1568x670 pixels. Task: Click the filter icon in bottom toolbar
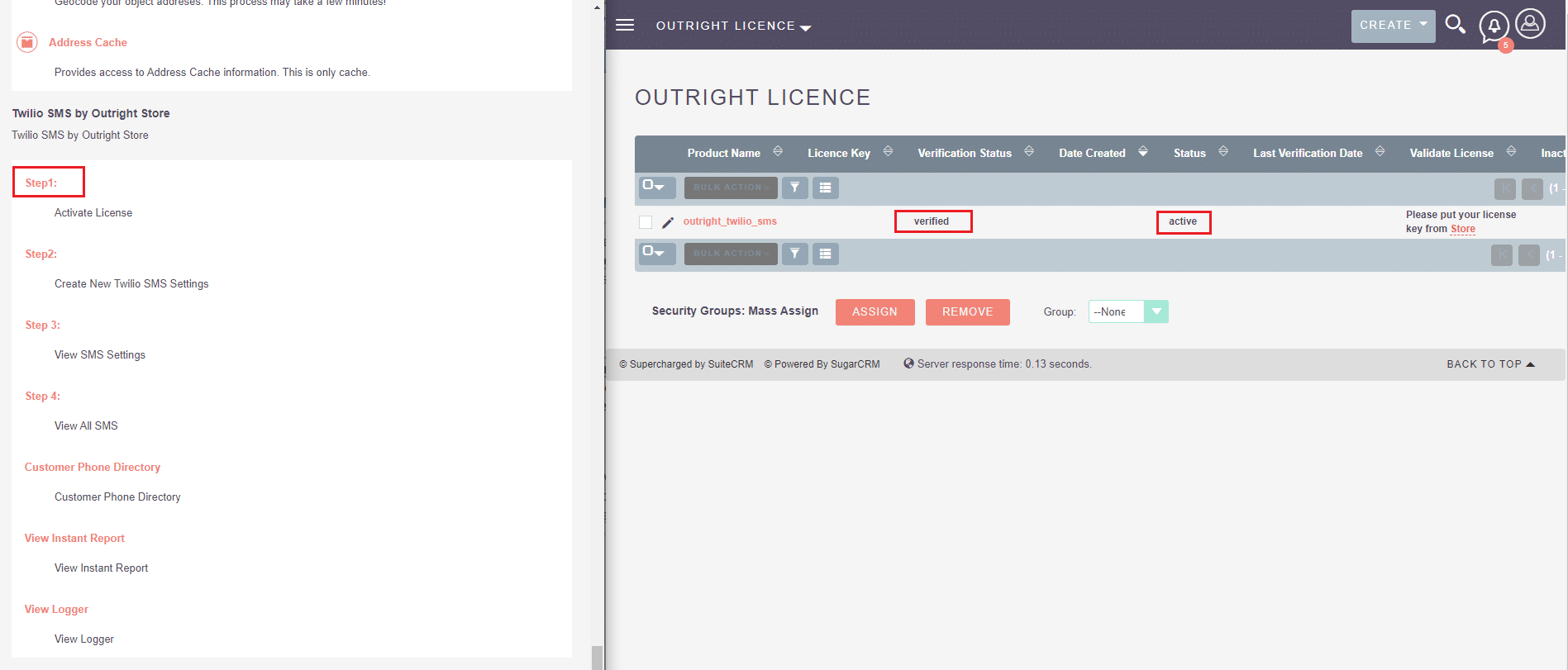794,254
